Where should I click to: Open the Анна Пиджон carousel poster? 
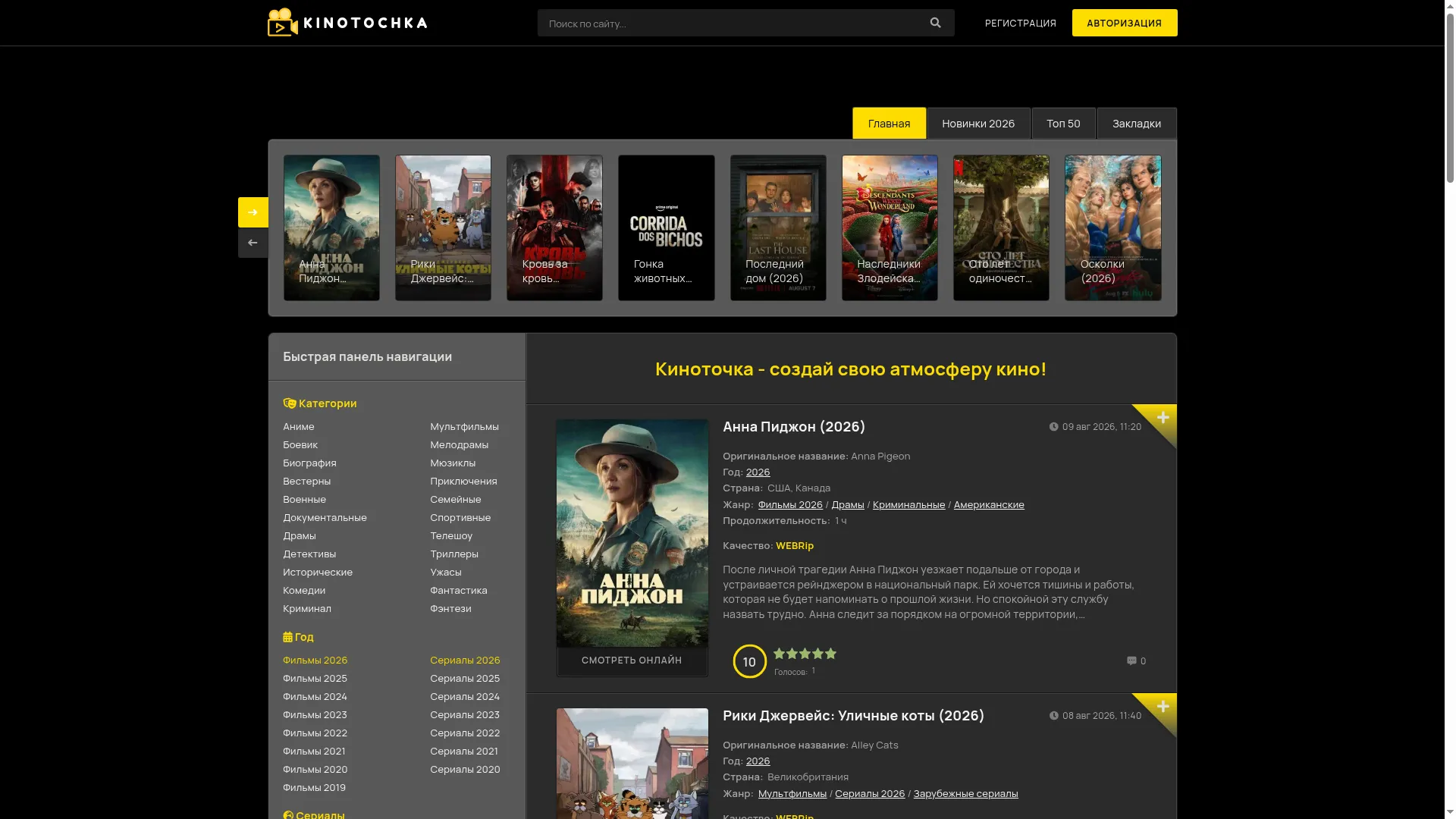331,227
